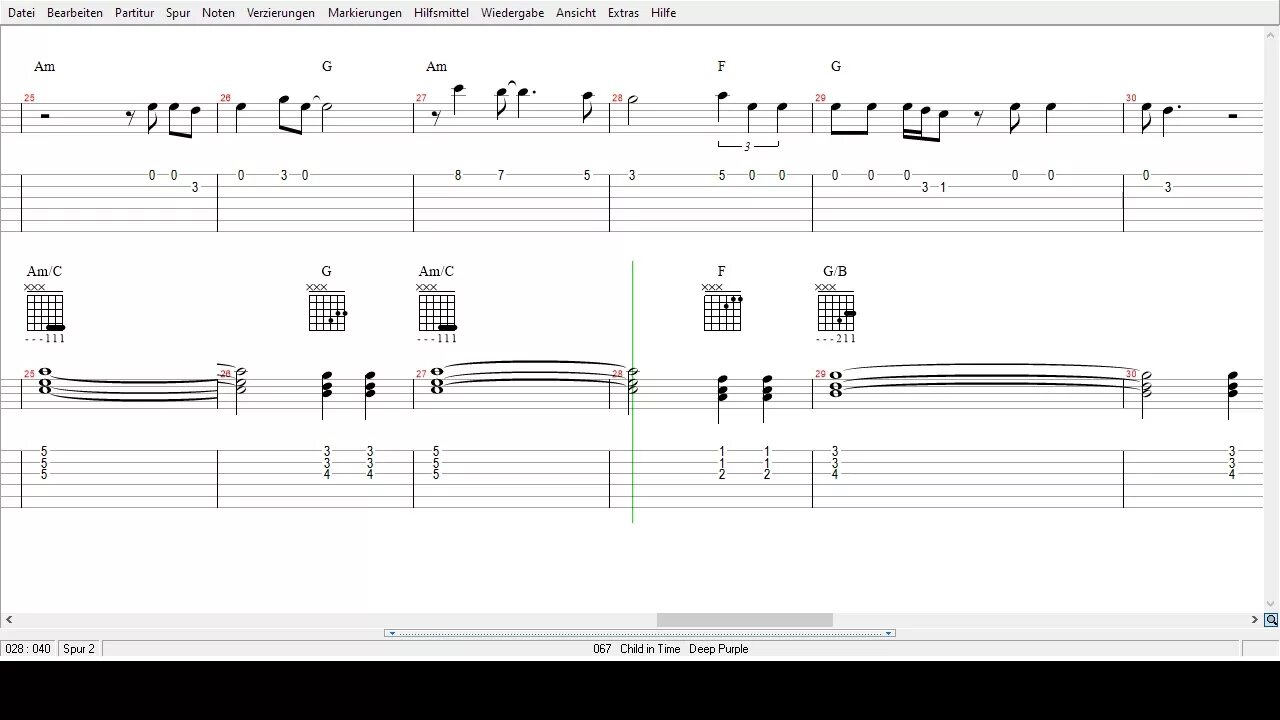Click measure number 30 in the upper track
The image size is (1280, 720).
1131,98
